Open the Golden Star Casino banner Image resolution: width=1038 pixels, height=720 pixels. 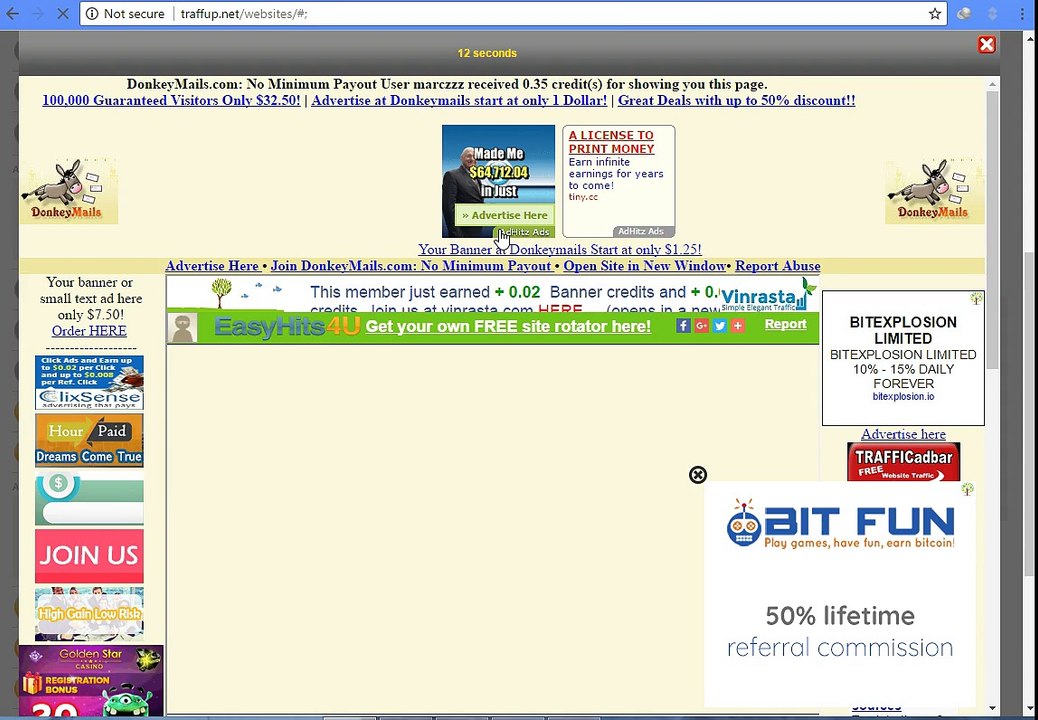(x=91, y=681)
